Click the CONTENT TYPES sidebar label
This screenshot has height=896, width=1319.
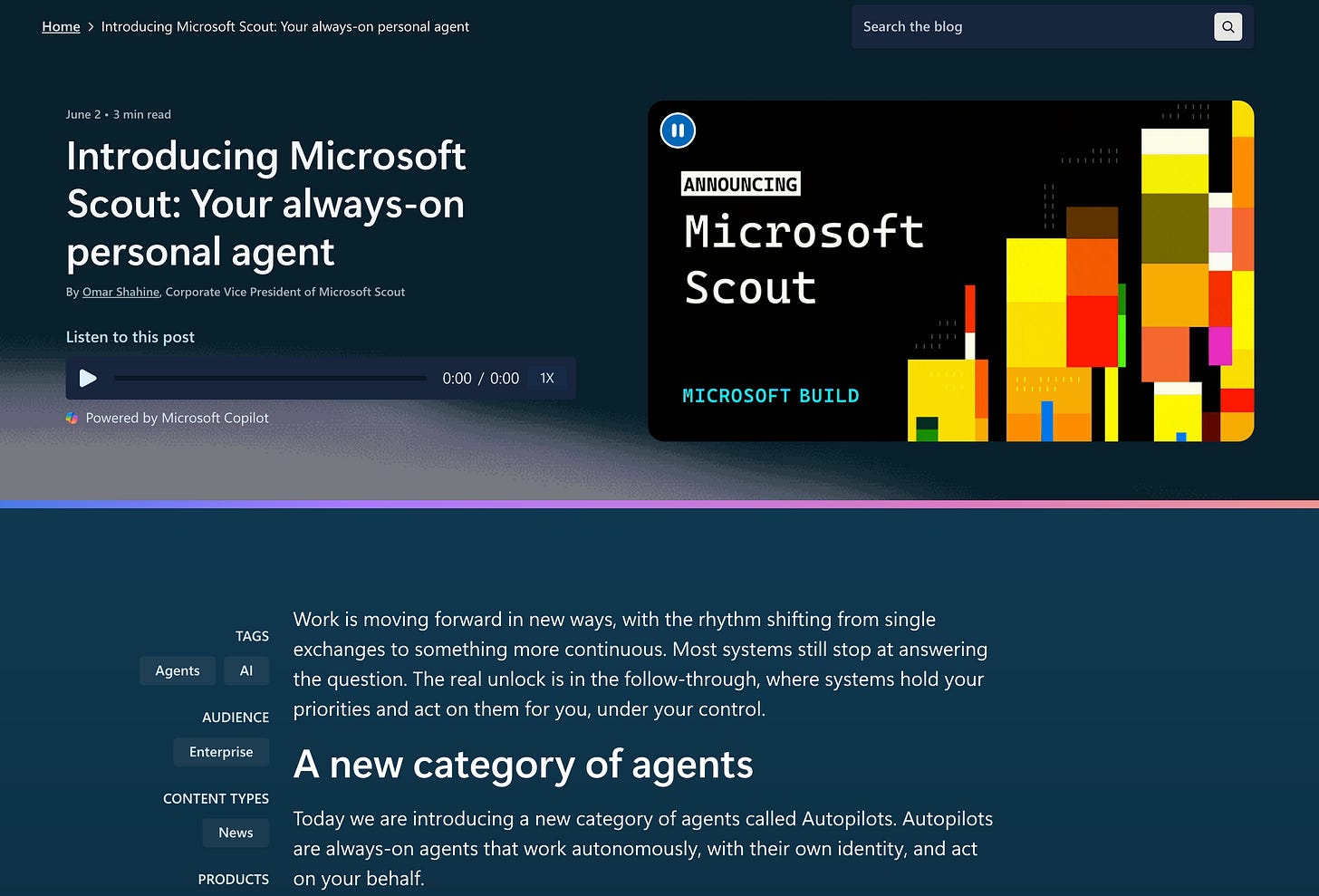(x=216, y=798)
